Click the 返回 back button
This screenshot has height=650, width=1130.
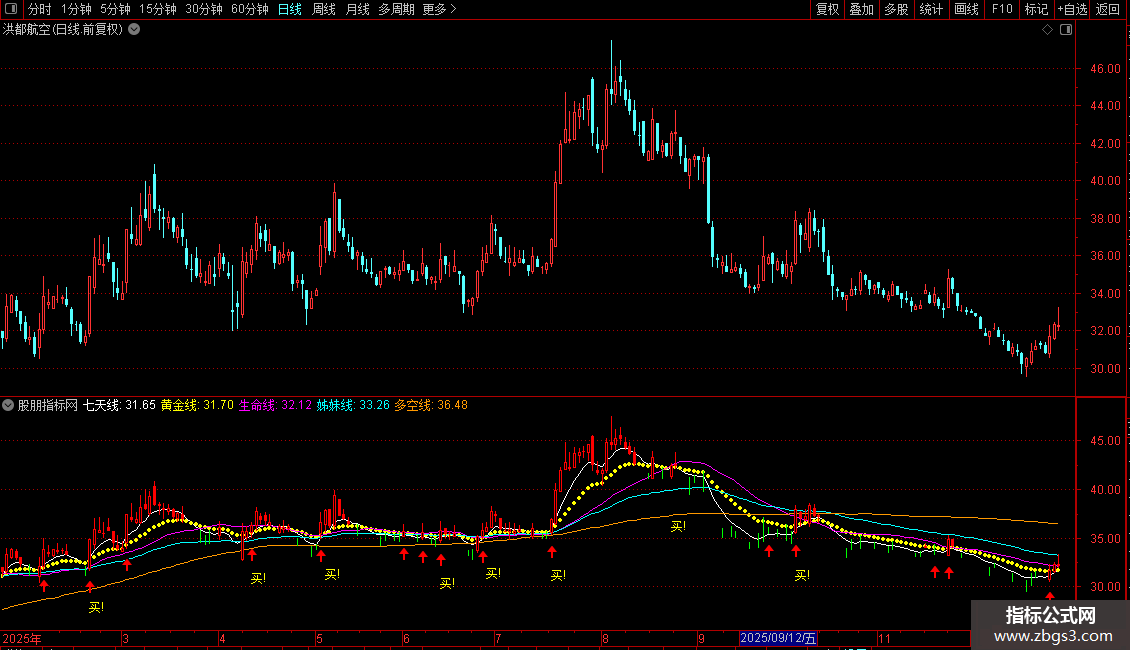tap(1108, 9)
